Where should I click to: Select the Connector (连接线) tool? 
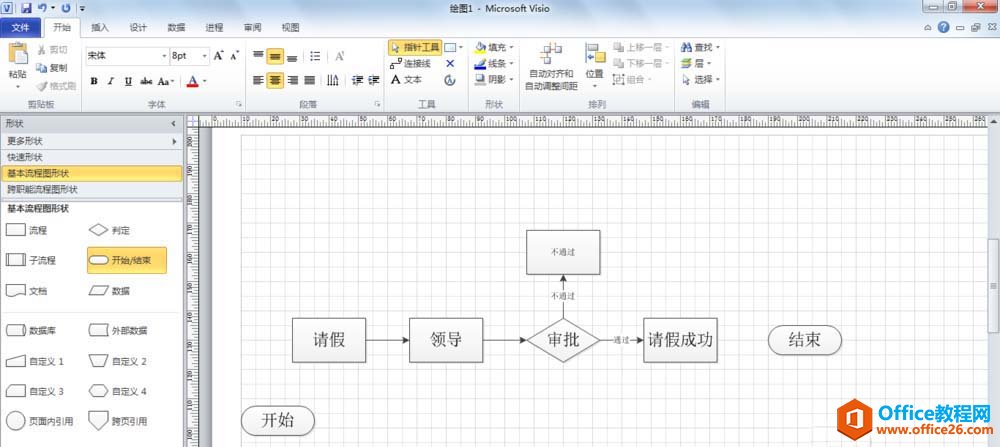411,64
